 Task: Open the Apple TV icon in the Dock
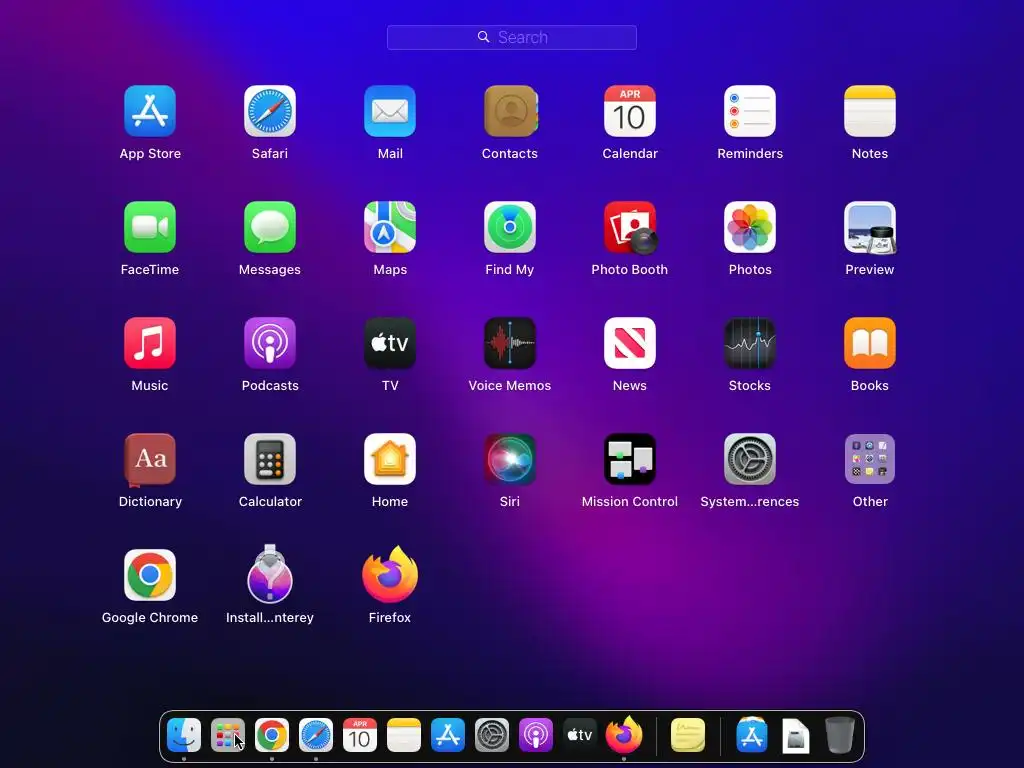580,735
